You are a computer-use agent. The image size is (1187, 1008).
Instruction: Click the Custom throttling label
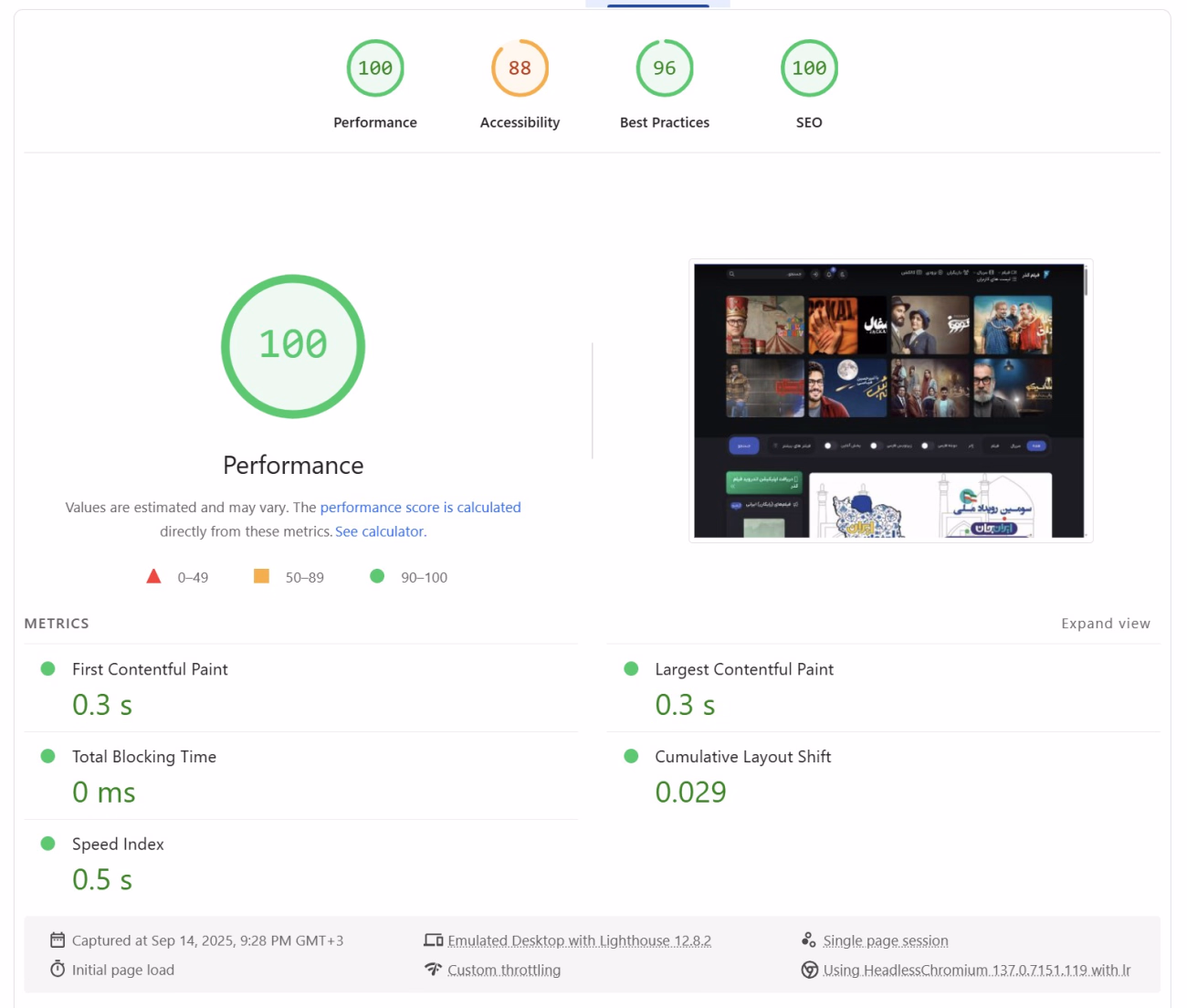[504, 970]
